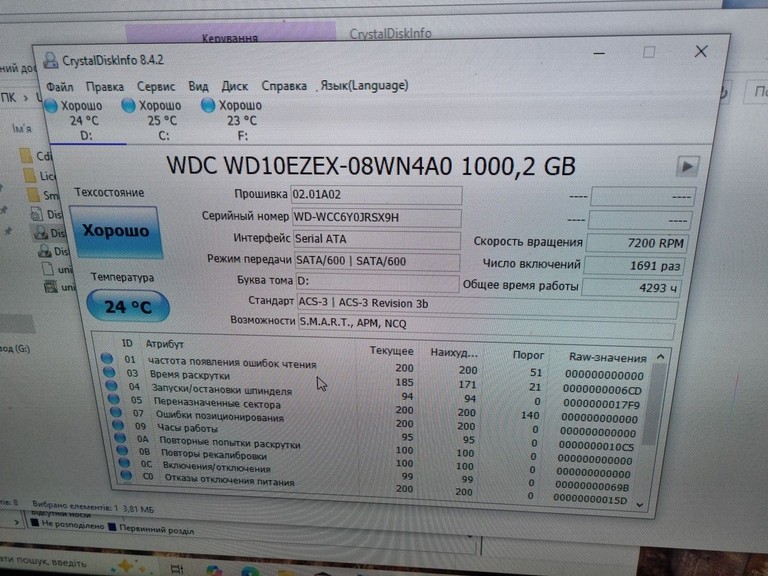Click status dot of attribute 07
This screenshot has height=576, width=768.
tap(116, 412)
